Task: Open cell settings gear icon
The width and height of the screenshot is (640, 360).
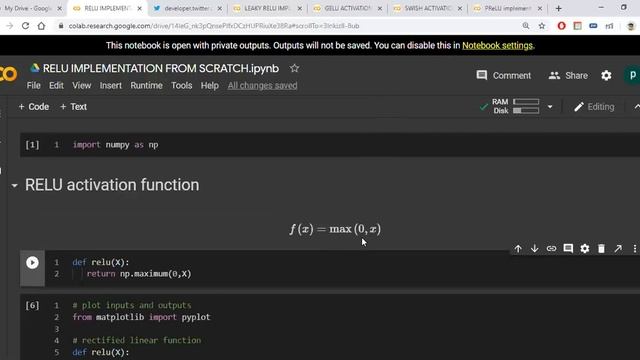Action: [584, 249]
